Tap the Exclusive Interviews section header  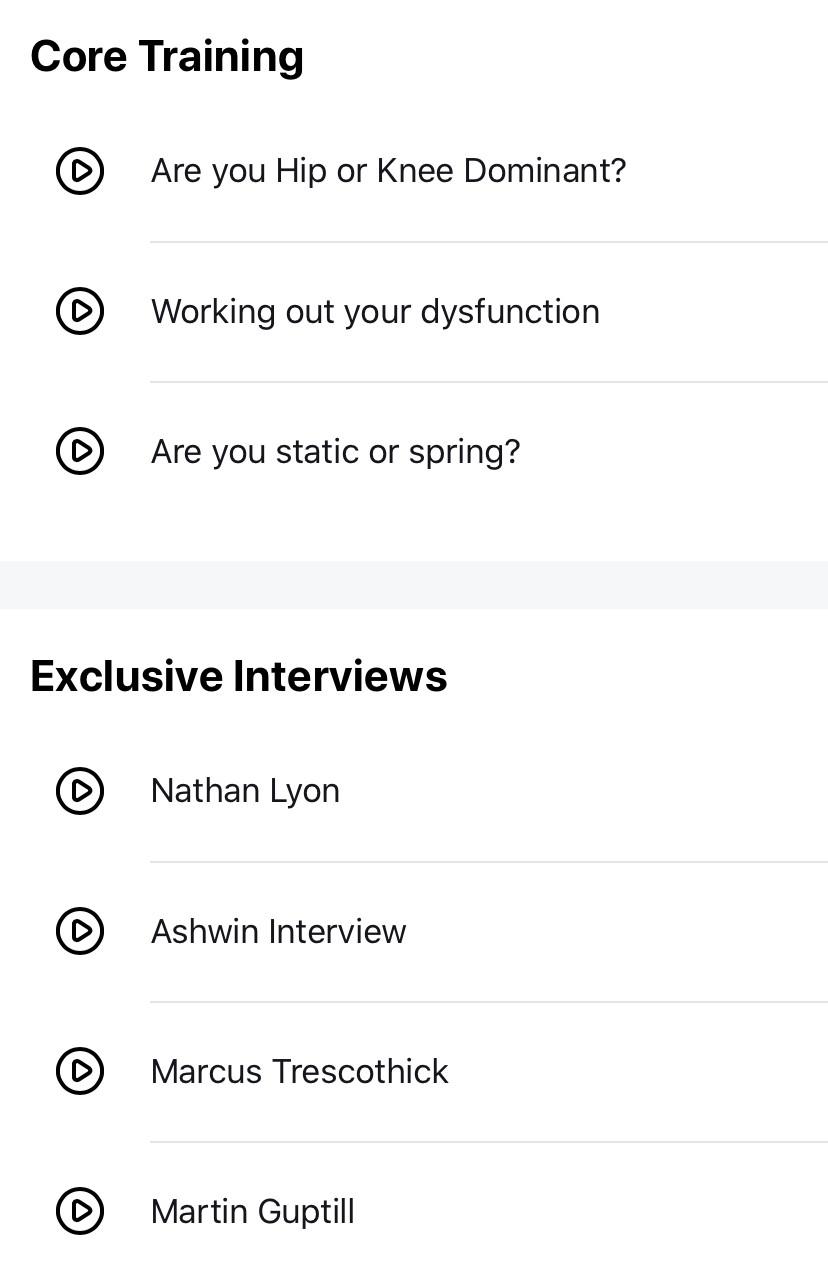pos(239,676)
